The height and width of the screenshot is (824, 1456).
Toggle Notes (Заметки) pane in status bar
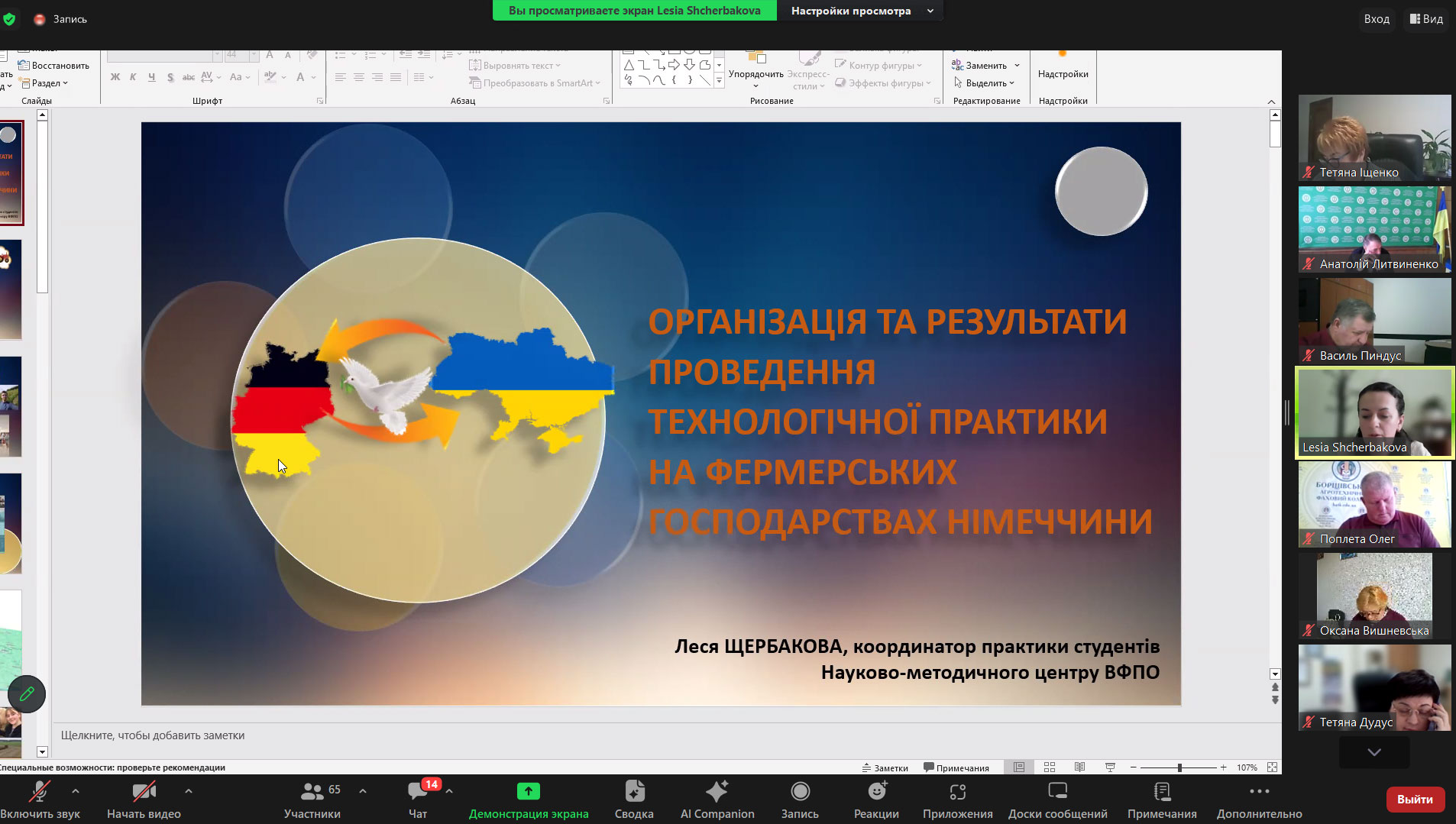[x=885, y=767]
